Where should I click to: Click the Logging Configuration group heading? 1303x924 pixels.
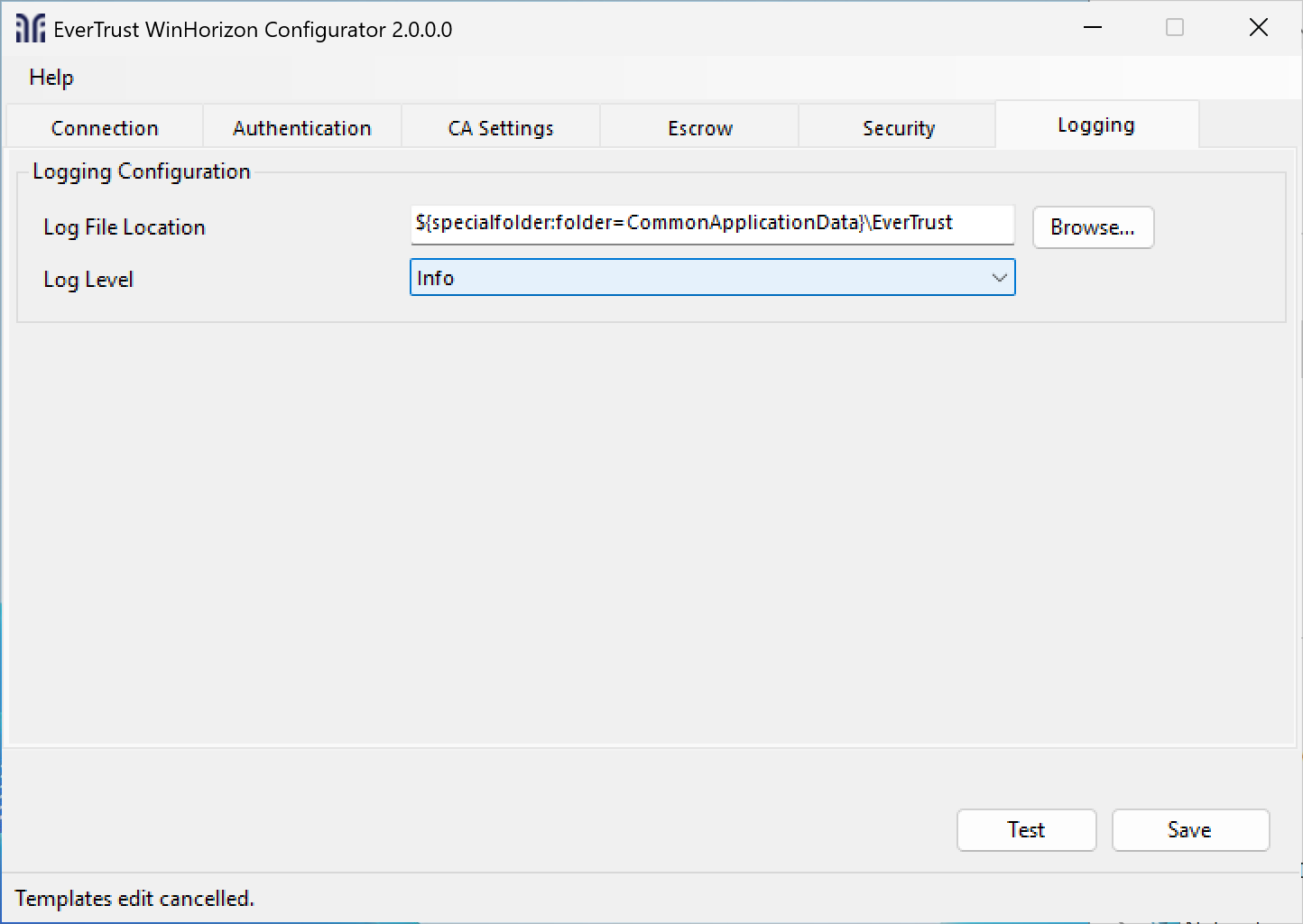coord(141,171)
